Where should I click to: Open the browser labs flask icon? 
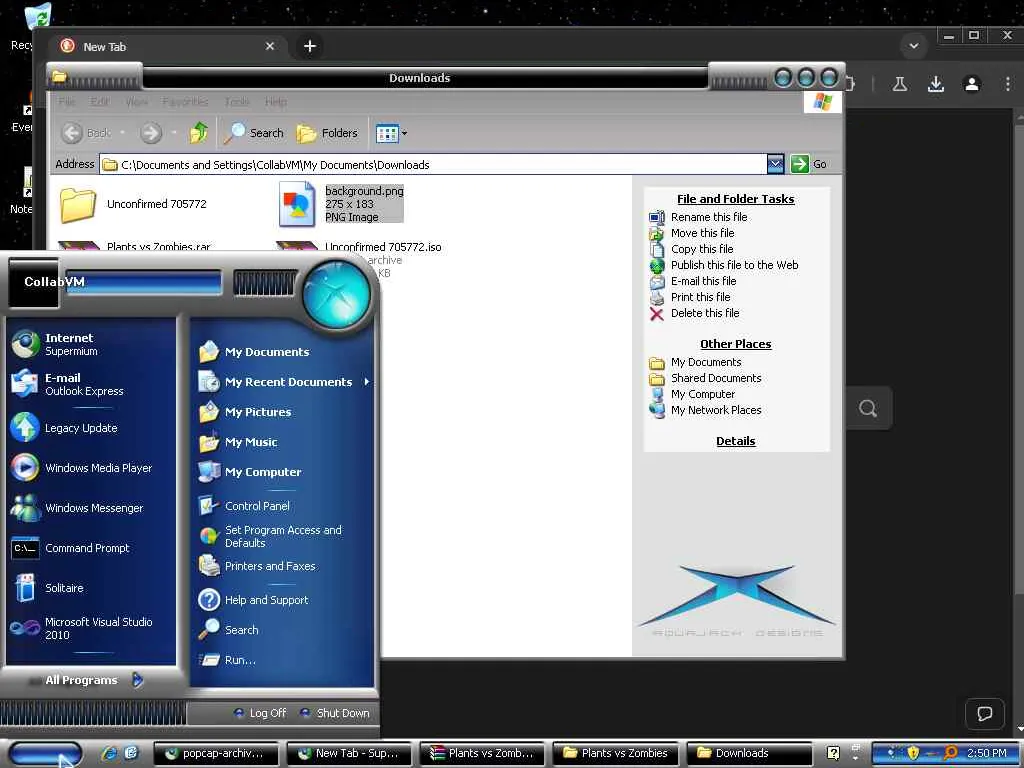point(900,84)
